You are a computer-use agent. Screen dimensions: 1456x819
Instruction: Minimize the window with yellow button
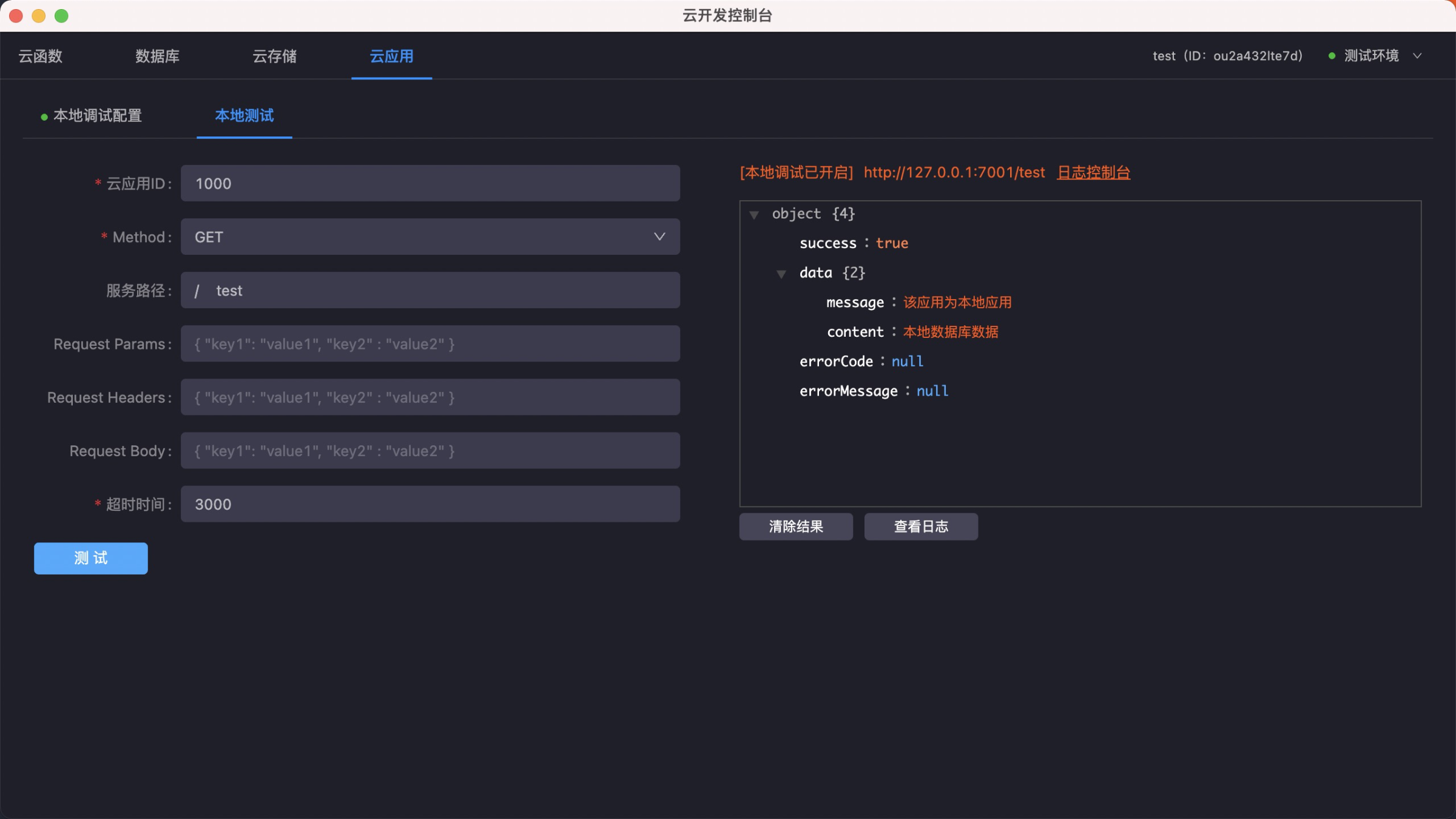(x=39, y=16)
